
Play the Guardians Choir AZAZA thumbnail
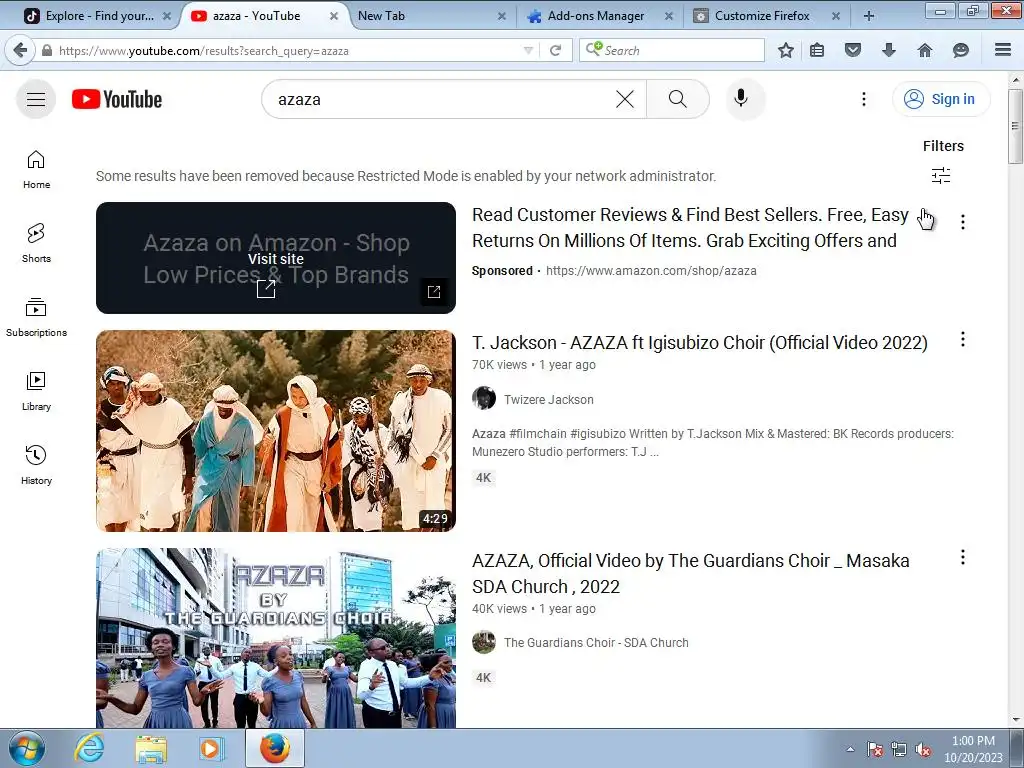coord(276,638)
